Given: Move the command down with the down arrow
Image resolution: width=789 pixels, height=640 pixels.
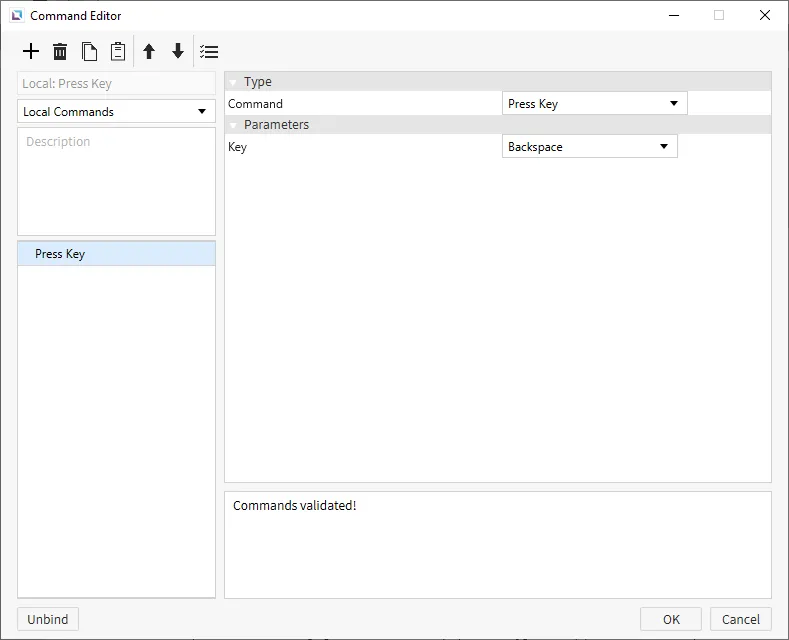Looking at the screenshot, I should (178, 52).
